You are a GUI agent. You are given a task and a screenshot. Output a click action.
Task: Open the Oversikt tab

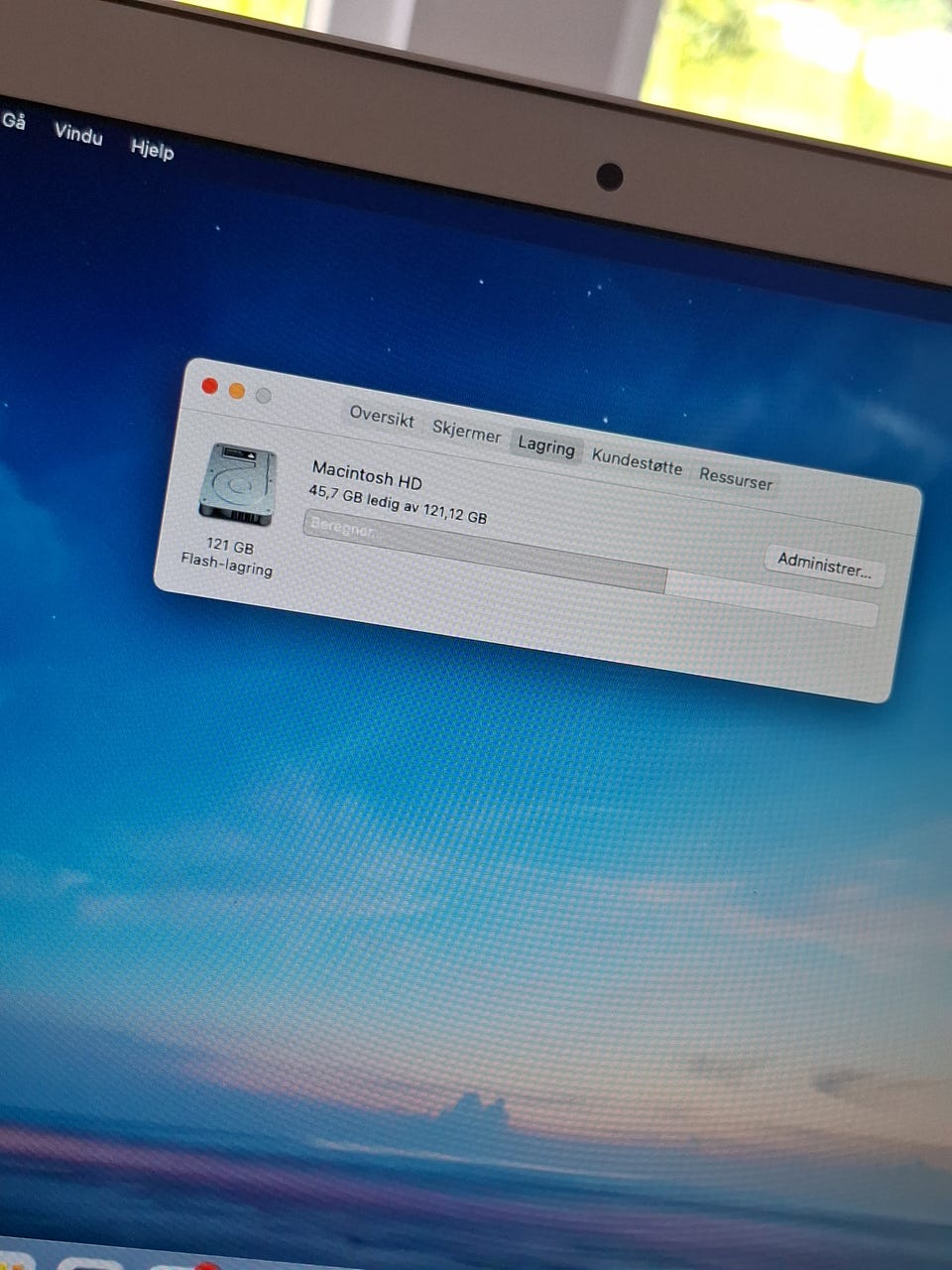[382, 417]
